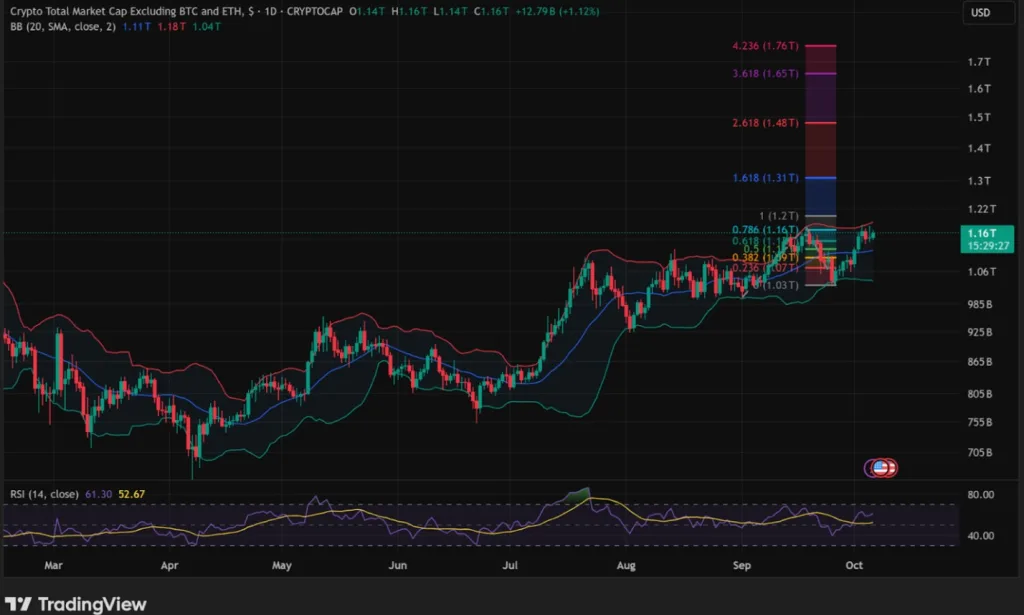Viewport: 1024px width, 615px height.
Task: Click the US flag economic event icon
Action: (881, 467)
